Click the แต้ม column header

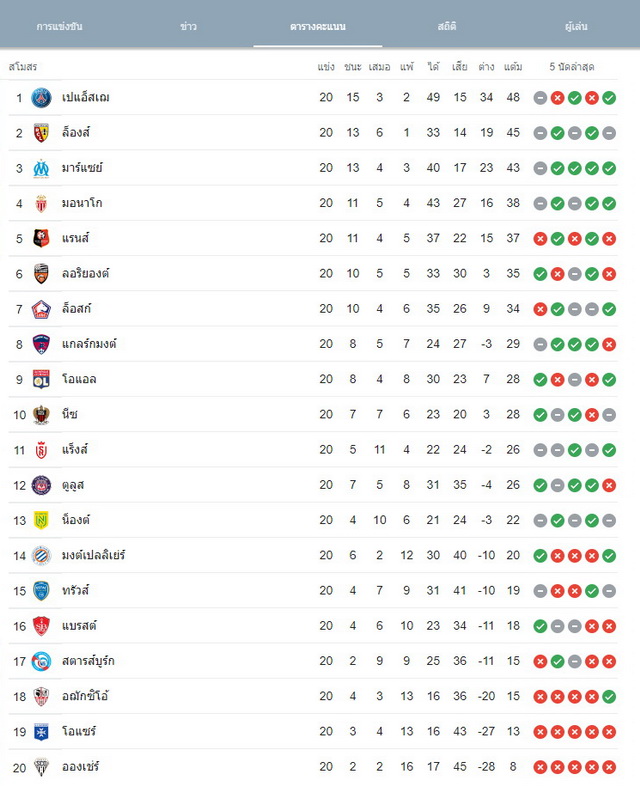pos(513,66)
